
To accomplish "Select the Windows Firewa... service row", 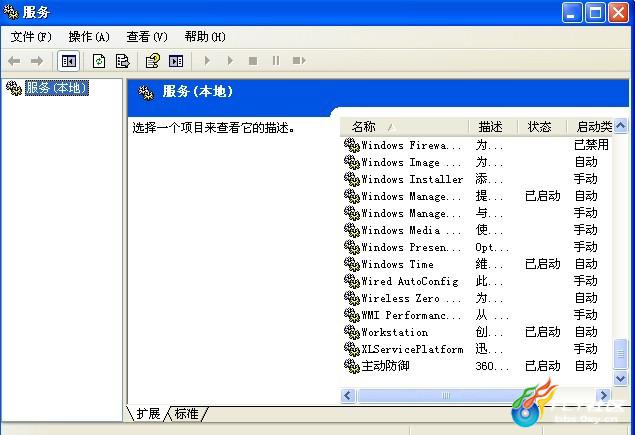I will point(477,145).
